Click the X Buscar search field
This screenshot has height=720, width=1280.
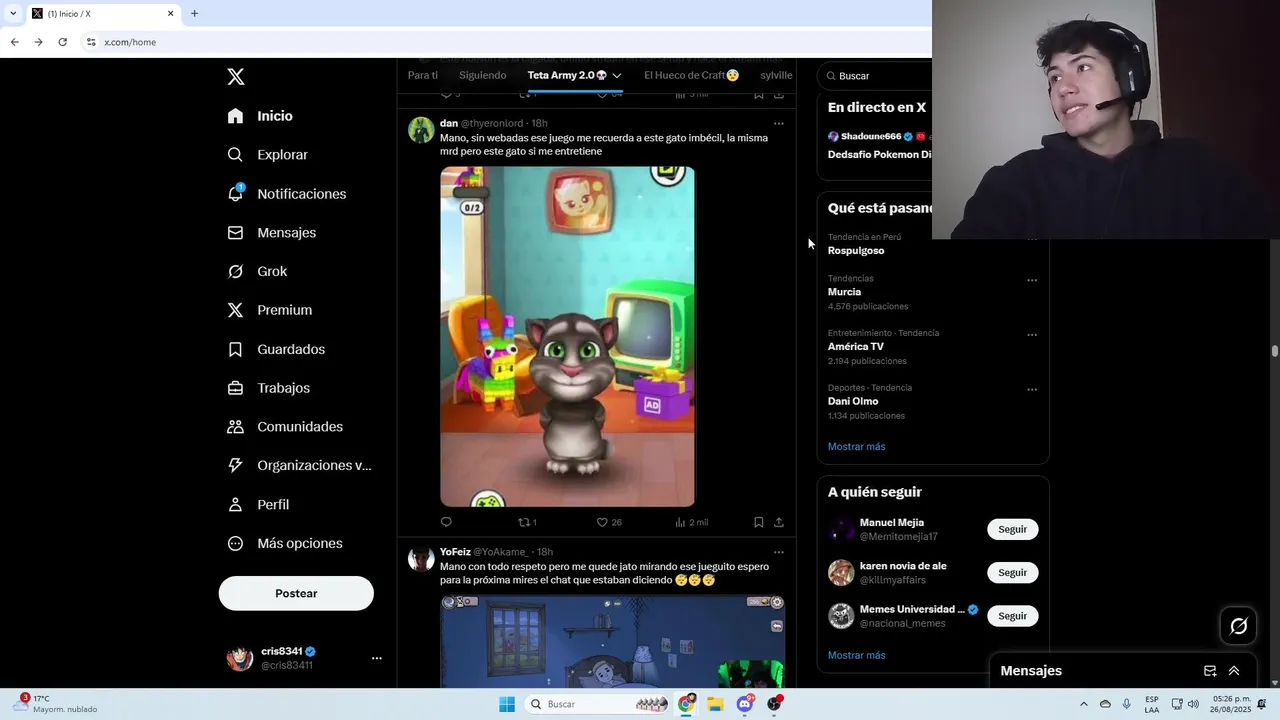click(x=875, y=76)
